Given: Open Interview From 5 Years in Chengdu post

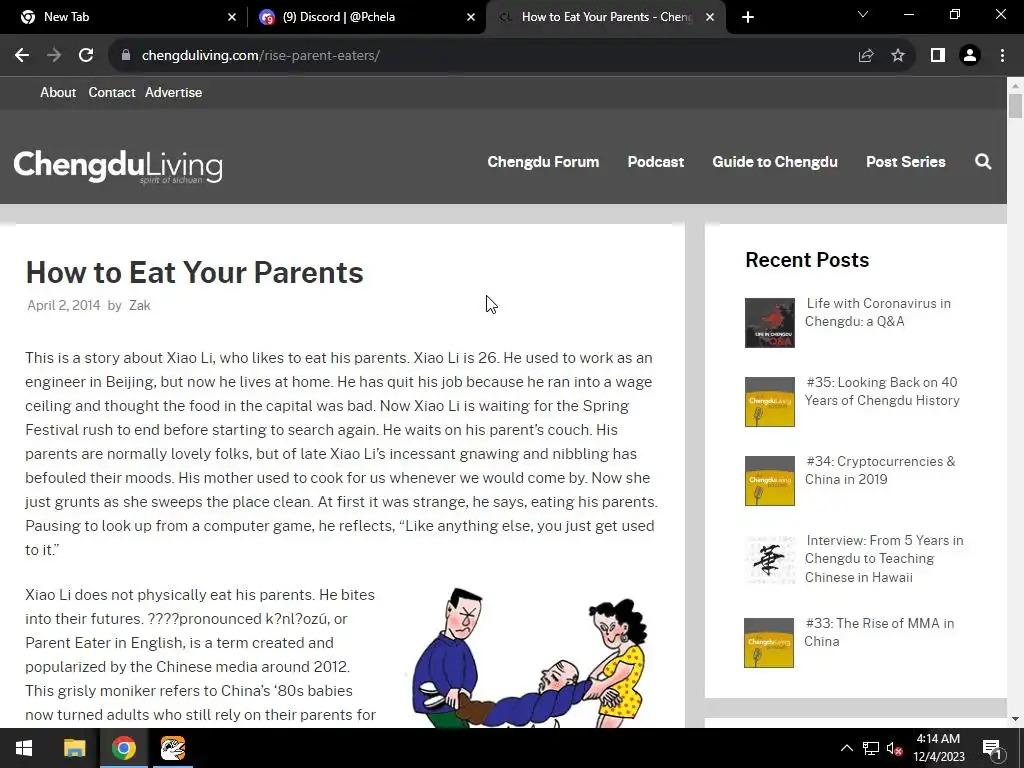Looking at the screenshot, I should 884,558.
